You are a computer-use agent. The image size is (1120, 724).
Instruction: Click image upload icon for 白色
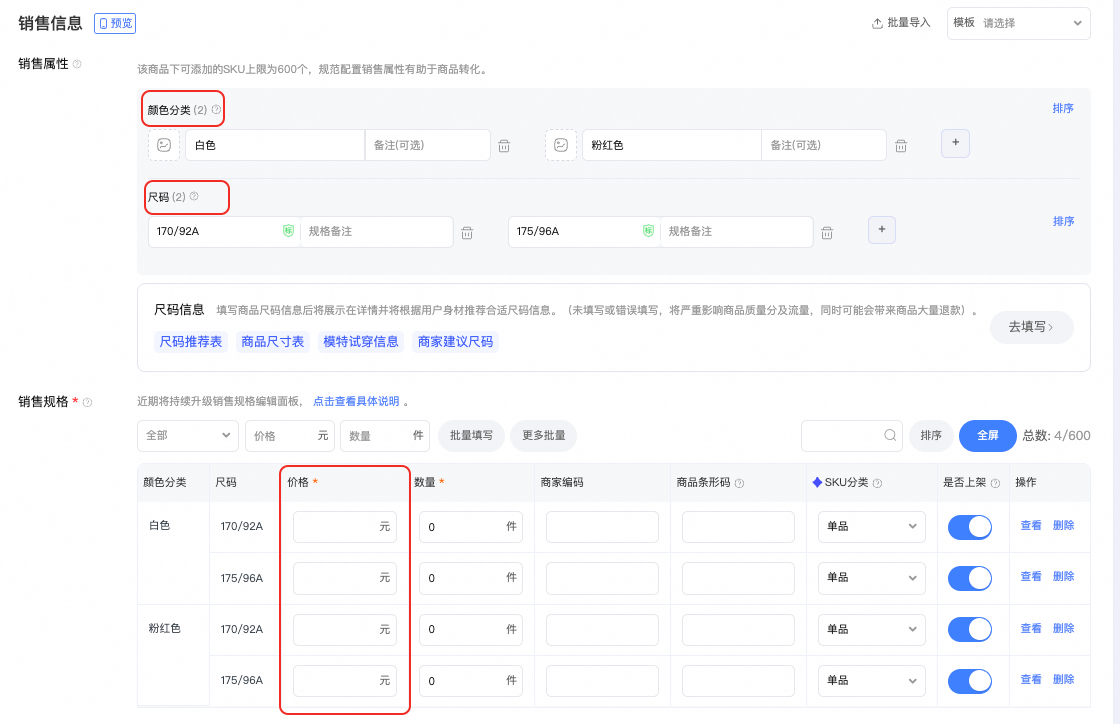point(164,145)
